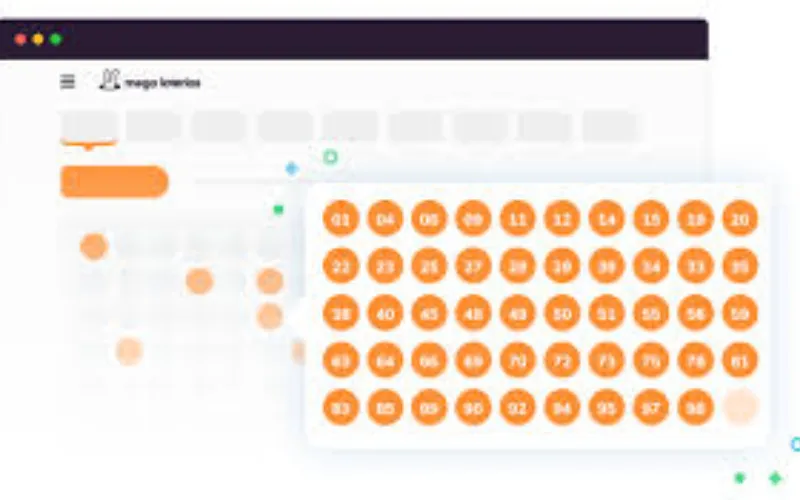
Task: Choose number ball 23
Action: click(385, 266)
